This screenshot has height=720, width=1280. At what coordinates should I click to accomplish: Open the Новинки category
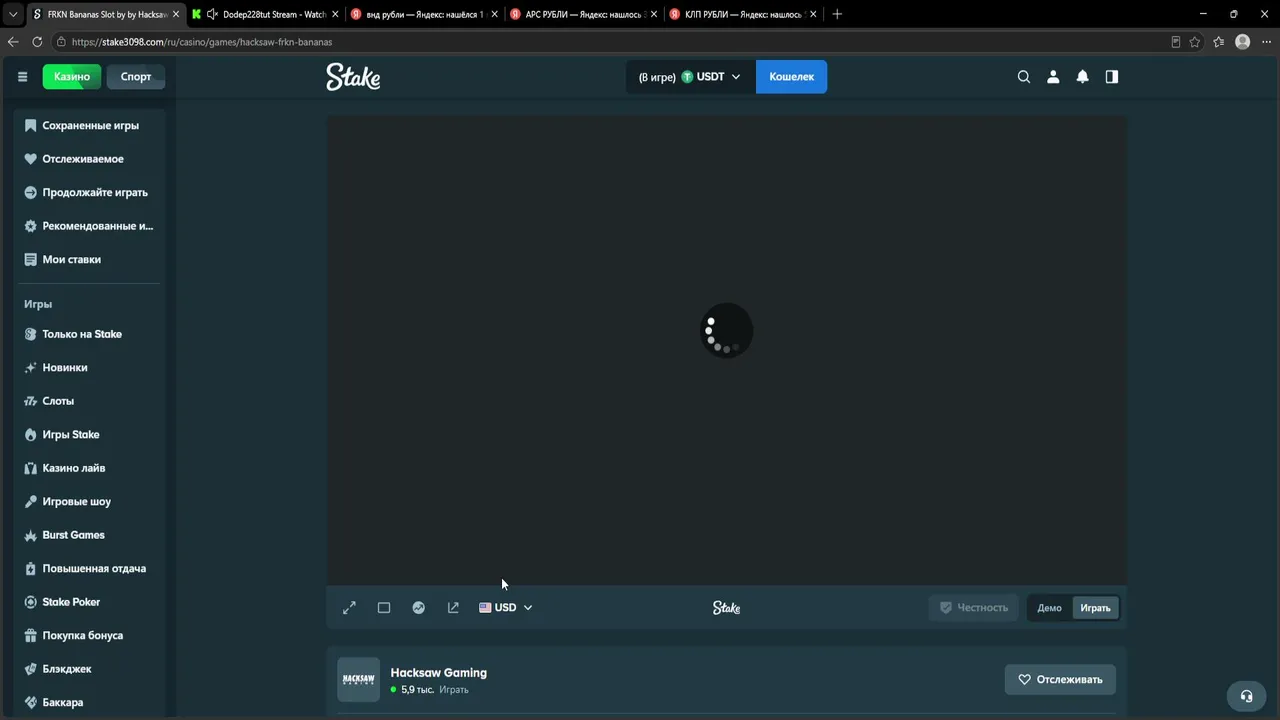(x=87, y=368)
